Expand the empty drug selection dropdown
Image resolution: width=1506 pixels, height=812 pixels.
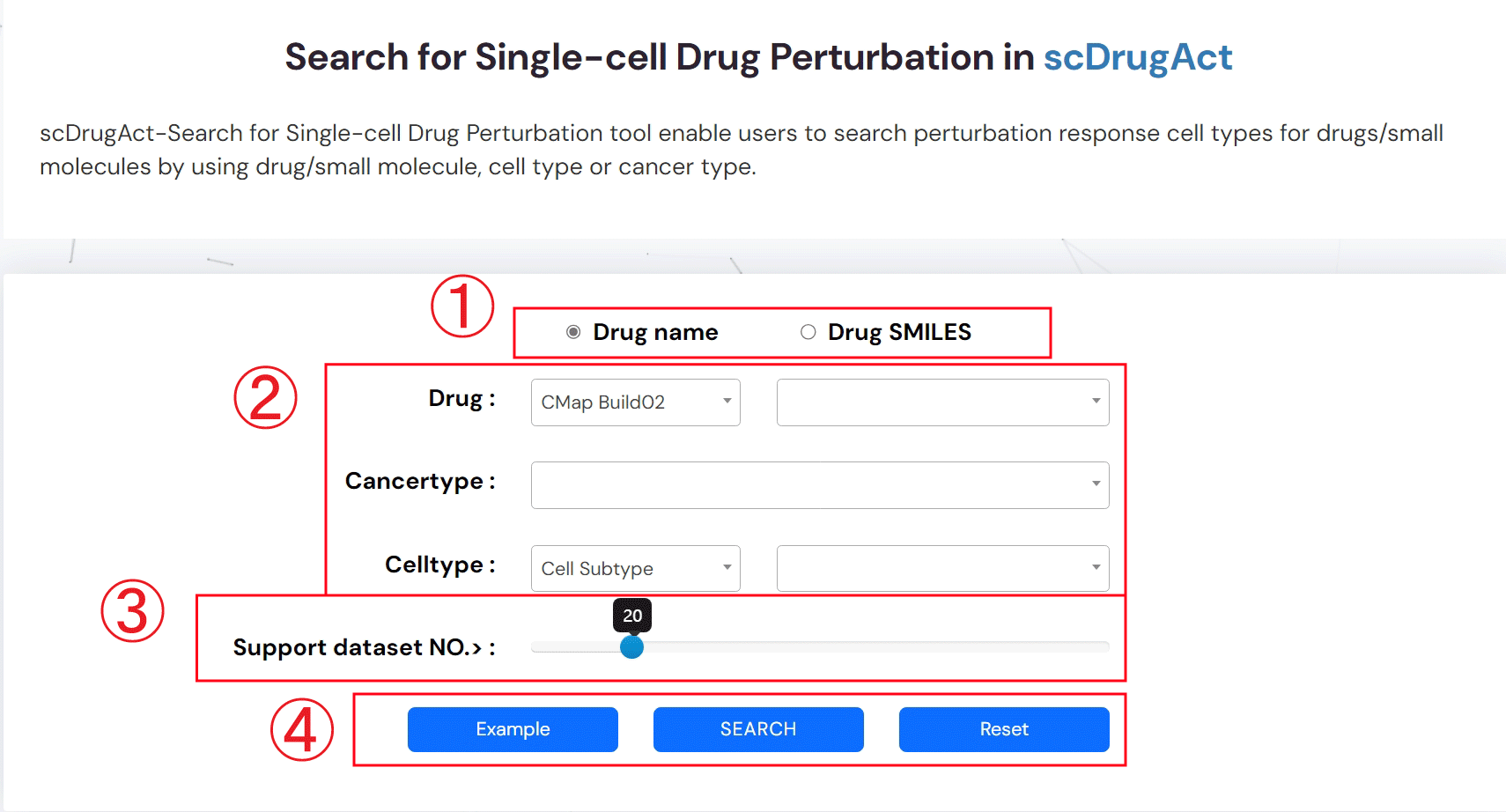tap(942, 402)
